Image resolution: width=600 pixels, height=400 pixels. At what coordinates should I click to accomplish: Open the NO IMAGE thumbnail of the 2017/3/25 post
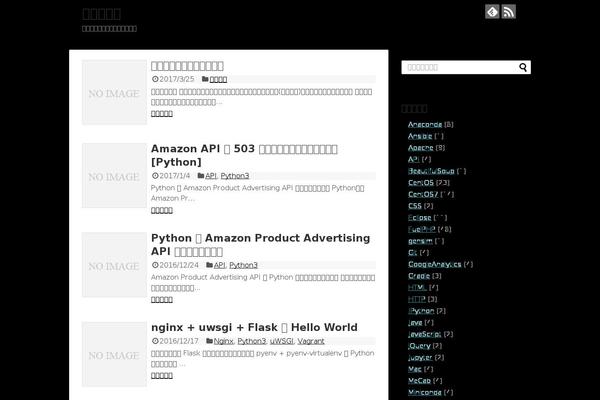(x=114, y=92)
